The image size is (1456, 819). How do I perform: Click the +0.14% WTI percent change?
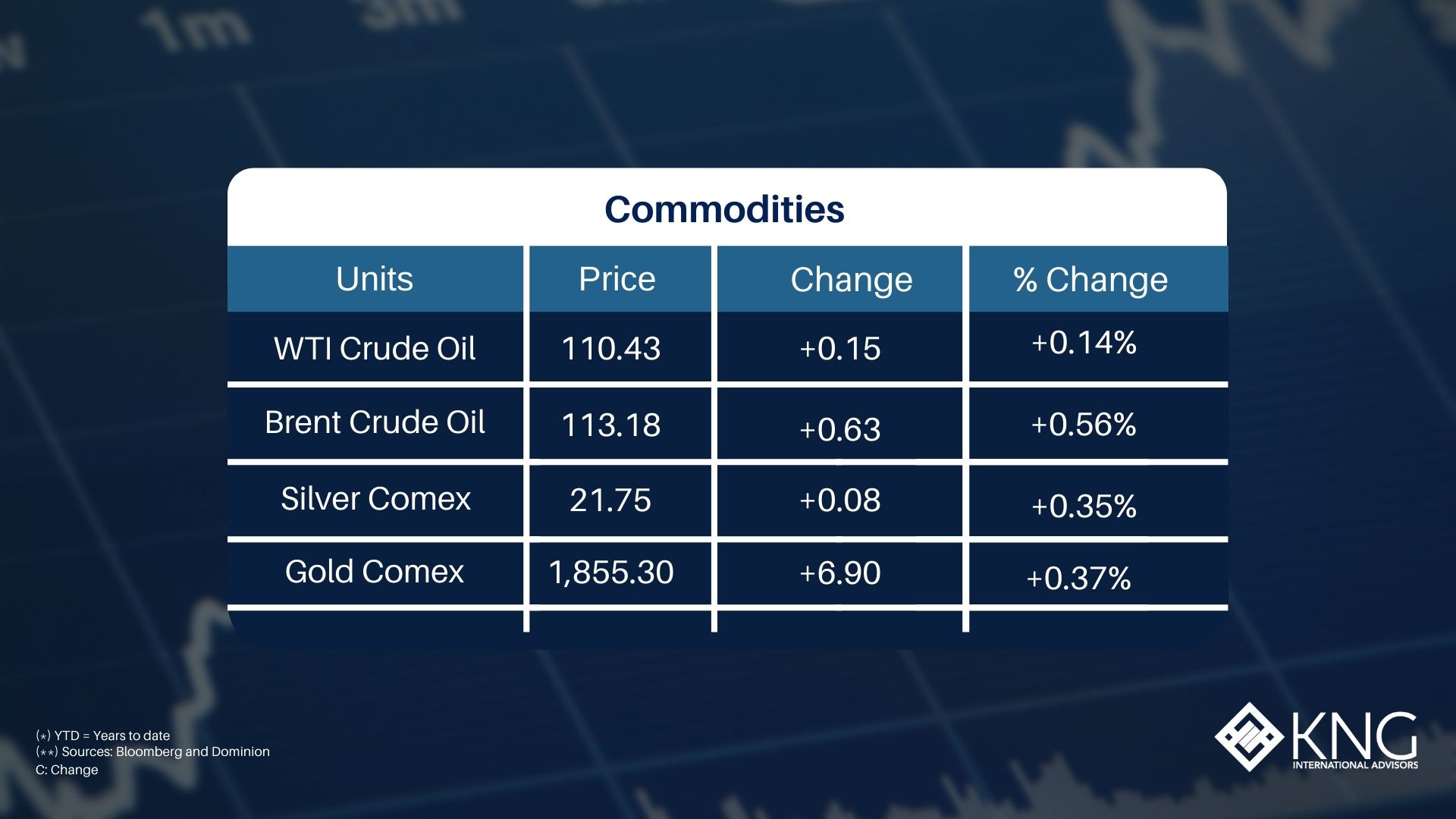coord(1084,343)
